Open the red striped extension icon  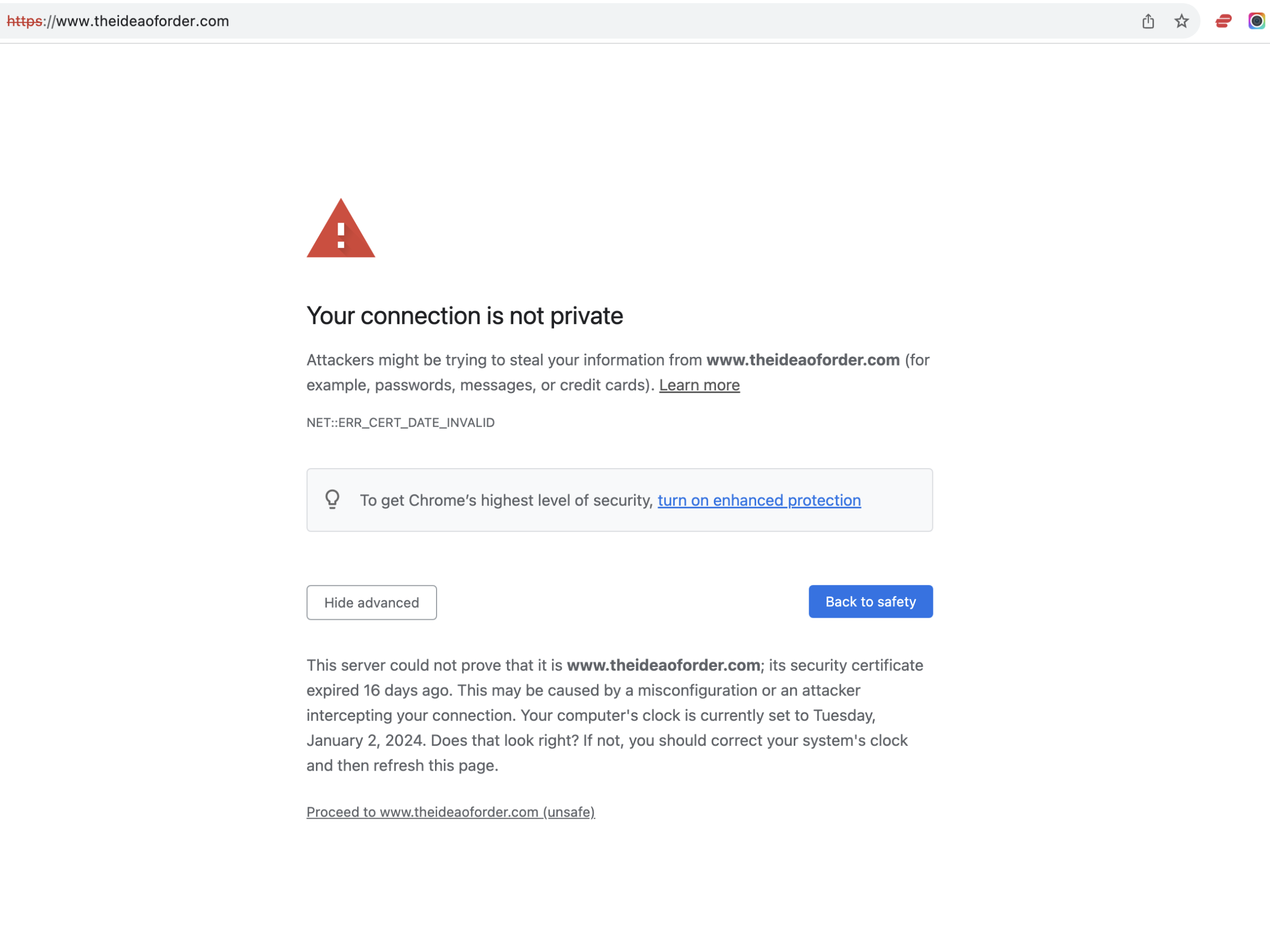[x=1223, y=21]
